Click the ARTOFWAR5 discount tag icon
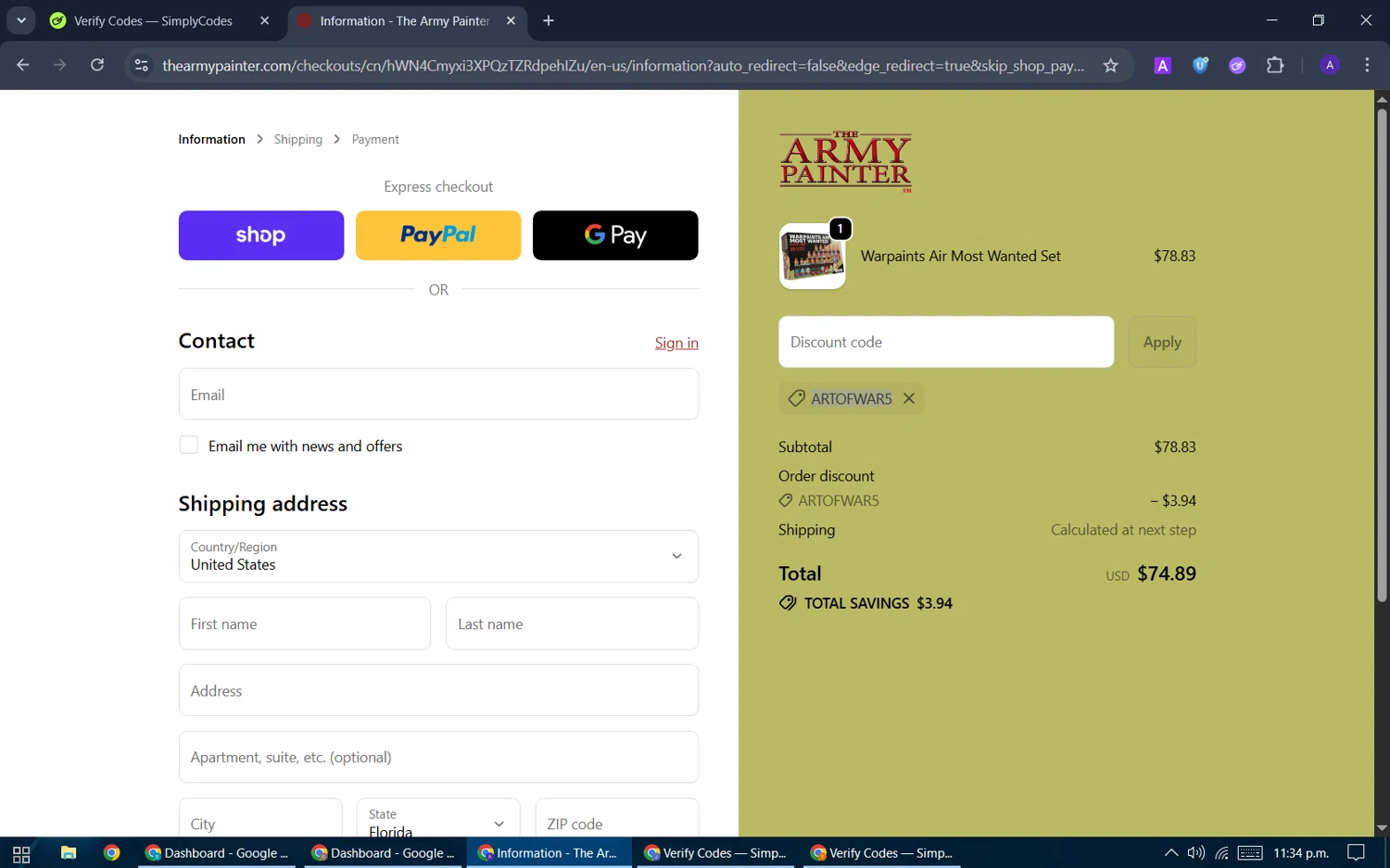Image resolution: width=1390 pixels, height=868 pixels. (796, 398)
